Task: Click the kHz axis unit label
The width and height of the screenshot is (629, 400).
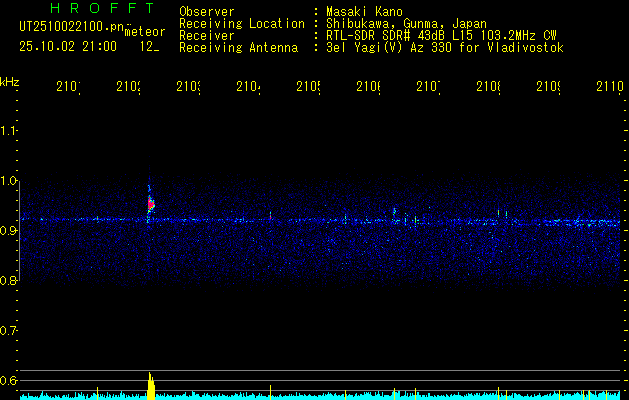Action: tap(10, 82)
